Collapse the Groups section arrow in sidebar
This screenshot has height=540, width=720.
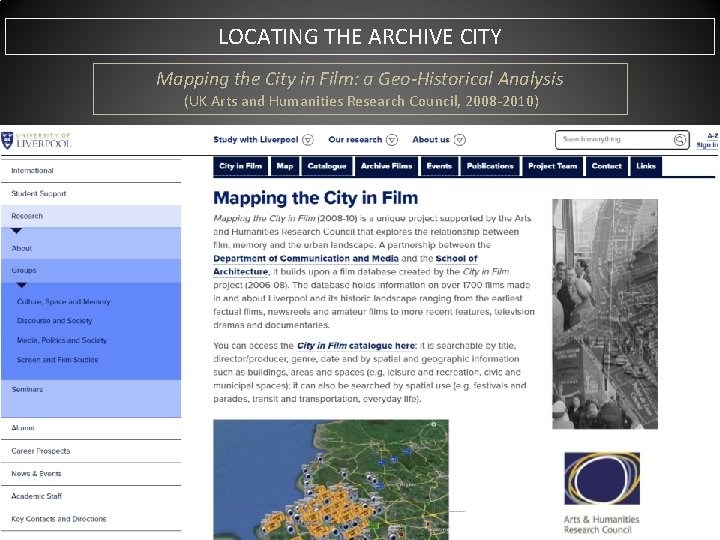tap(22, 285)
